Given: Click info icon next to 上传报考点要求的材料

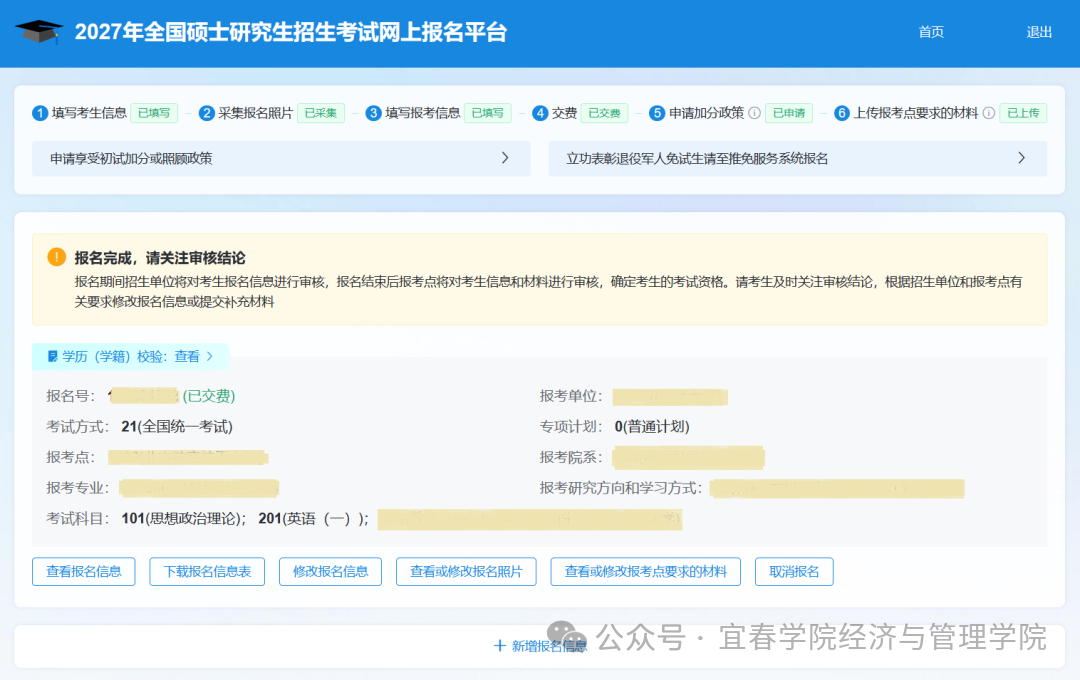Looking at the screenshot, I should pyautogui.click(x=988, y=113).
